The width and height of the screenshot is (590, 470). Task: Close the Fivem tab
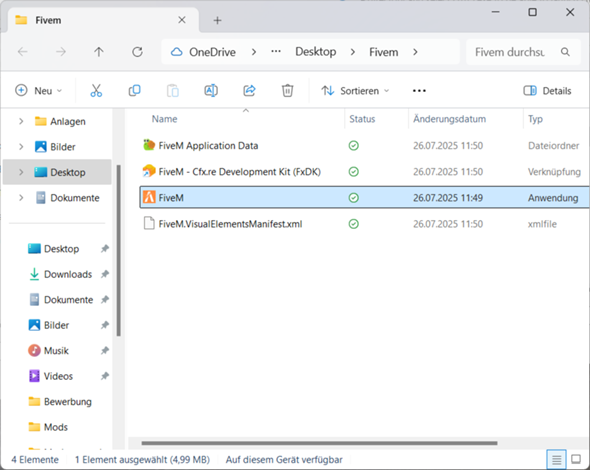(182, 20)
